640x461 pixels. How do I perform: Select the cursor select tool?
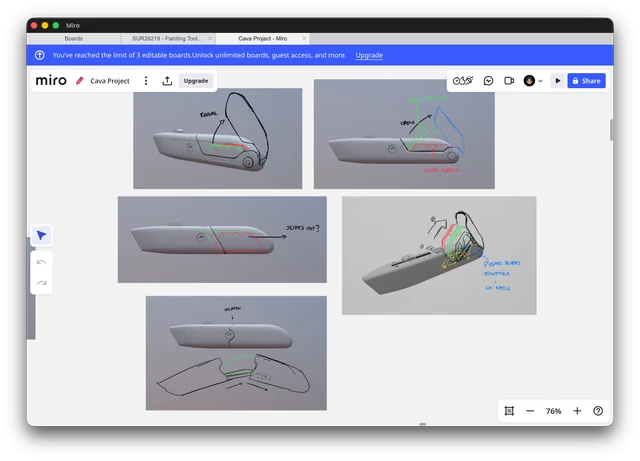coord(42,235)
